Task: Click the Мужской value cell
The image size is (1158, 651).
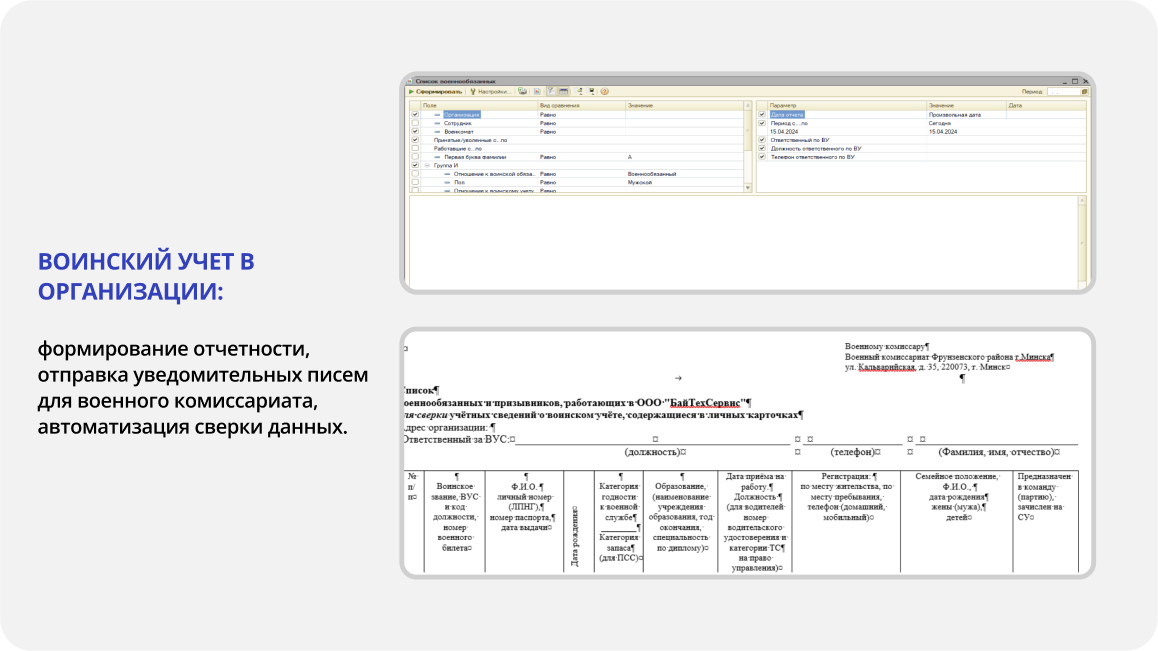Action: [x=640, y=183]
